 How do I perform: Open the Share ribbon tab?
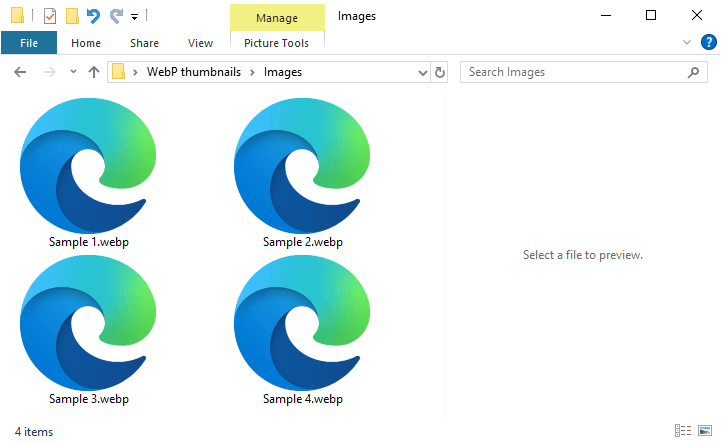point(144,43)
